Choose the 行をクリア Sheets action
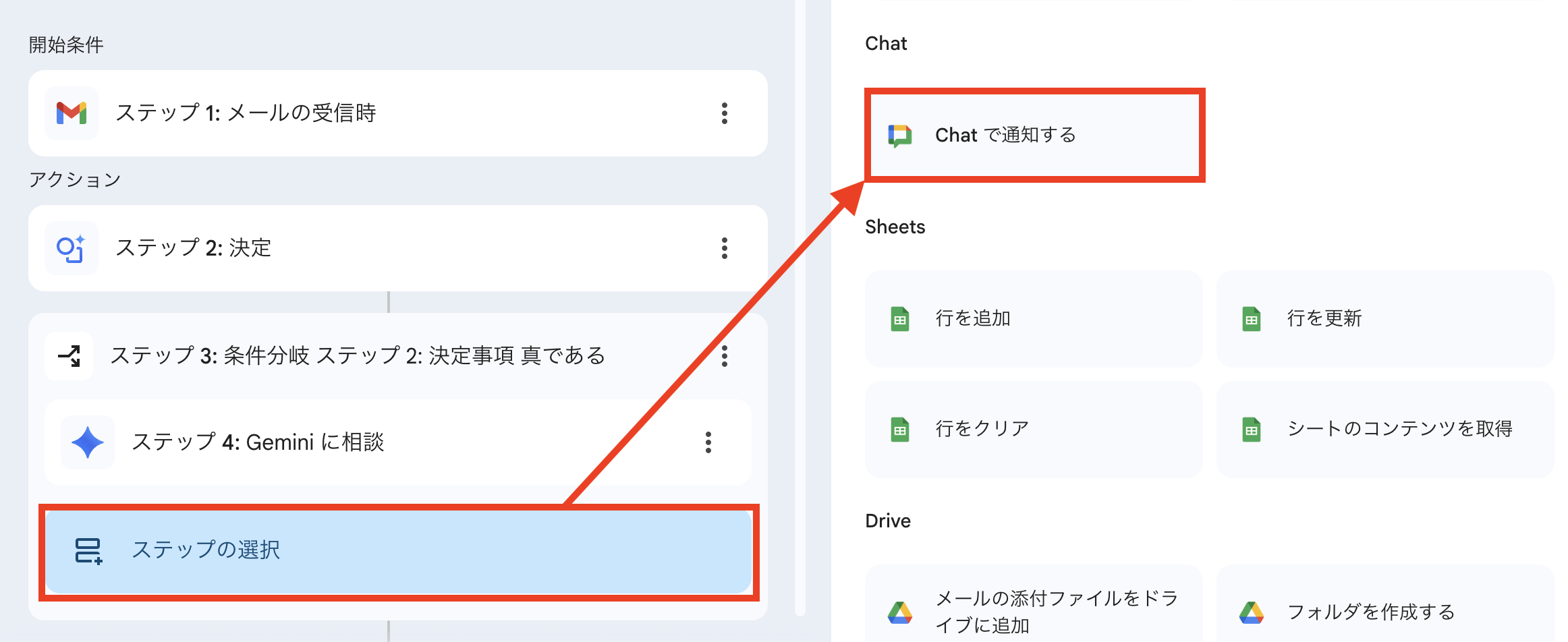Viewport: 1568px width, 642px height. (1034, 430)
